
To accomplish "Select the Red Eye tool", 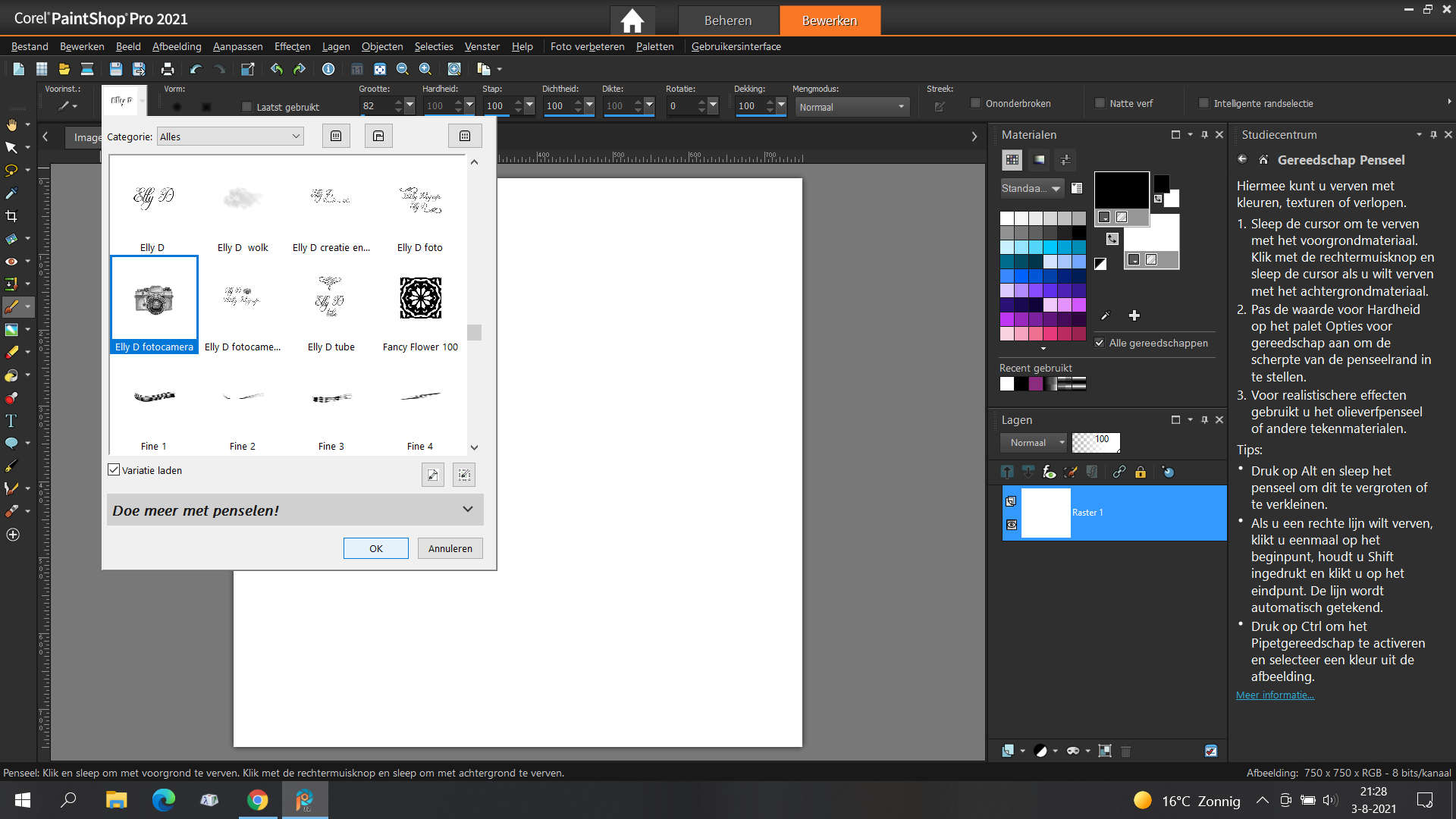I will coord(11,262).
